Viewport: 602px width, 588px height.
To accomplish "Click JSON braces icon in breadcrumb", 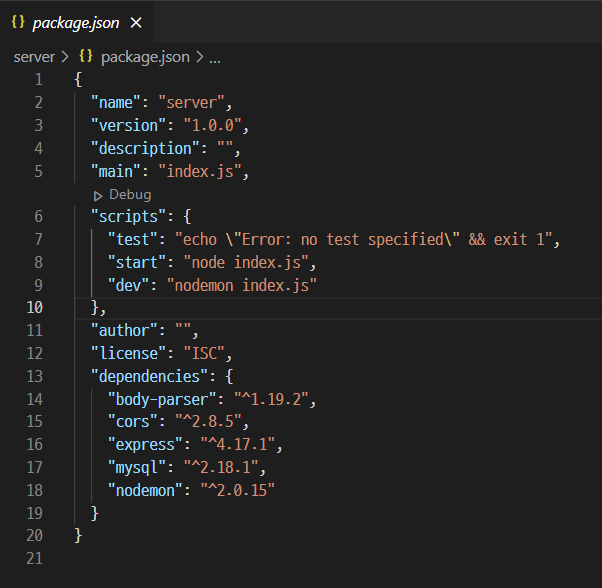I will coord(86,56).
